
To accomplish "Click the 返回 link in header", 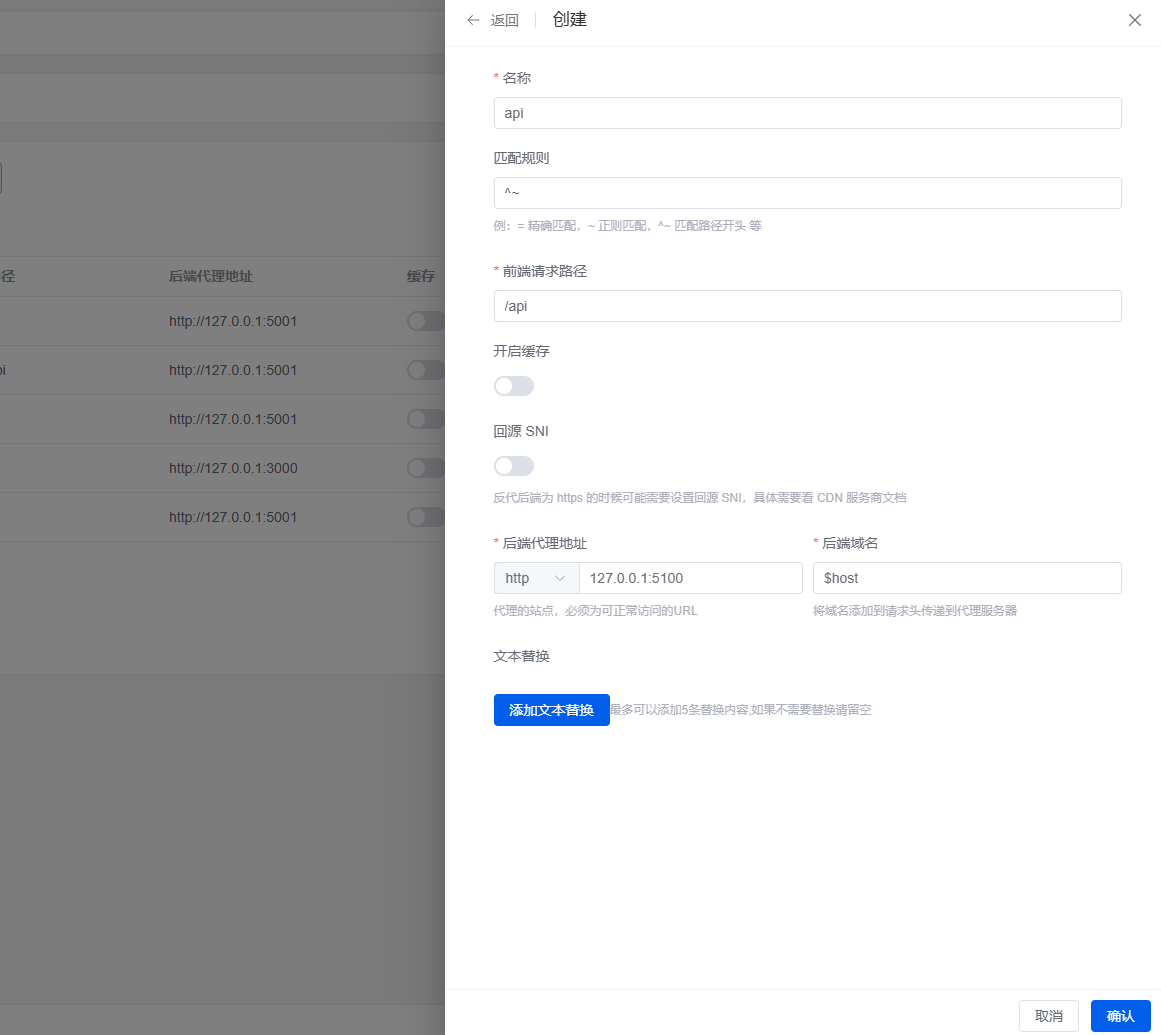I will click(x=504, y=20).
